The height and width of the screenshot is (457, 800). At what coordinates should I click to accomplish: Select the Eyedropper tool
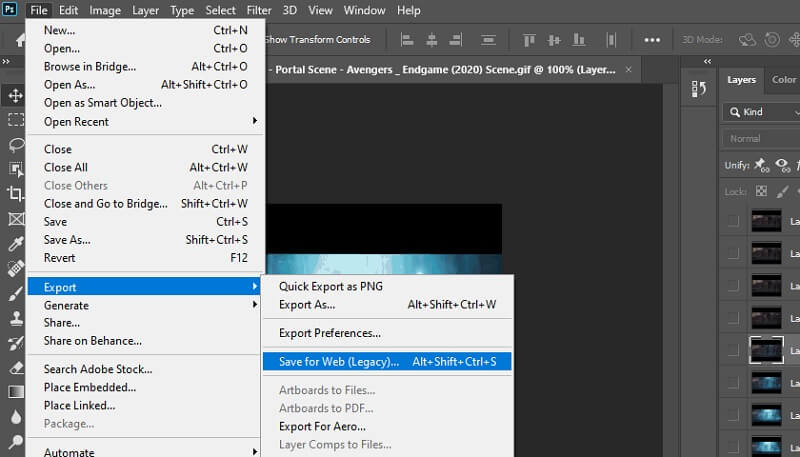point(15,244)
